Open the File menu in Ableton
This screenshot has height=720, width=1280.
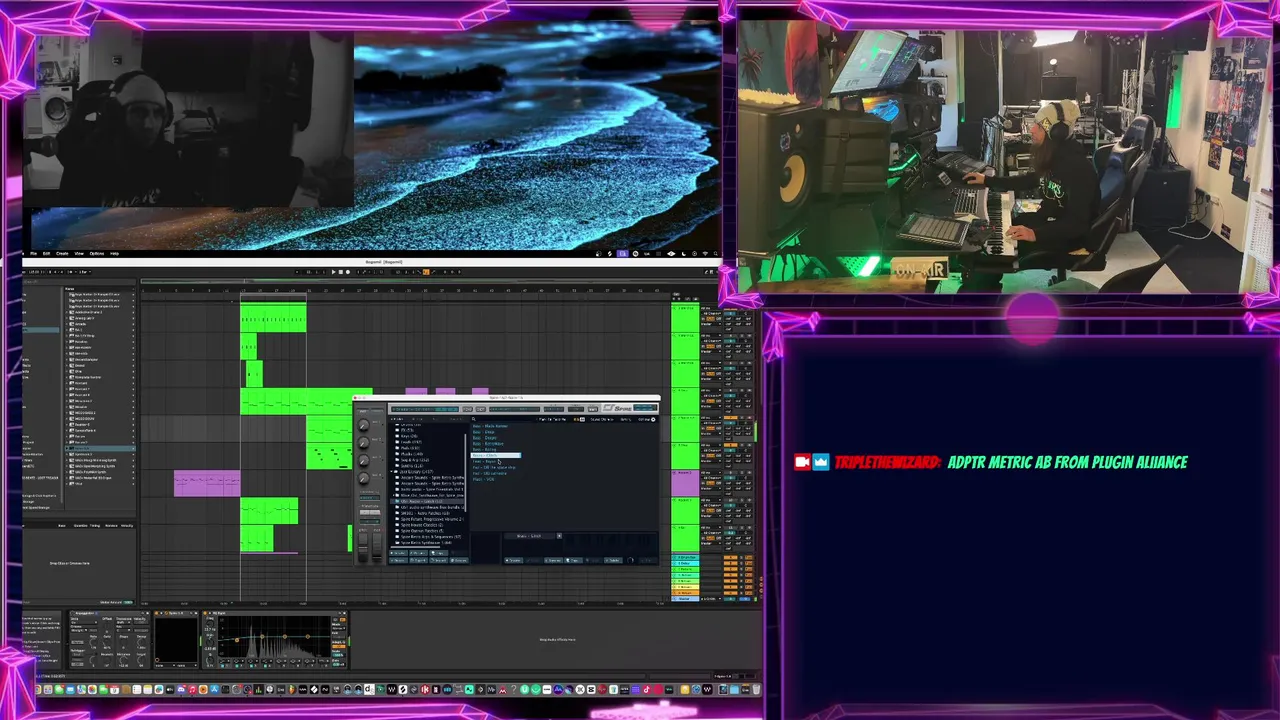[x=33, y=253]
